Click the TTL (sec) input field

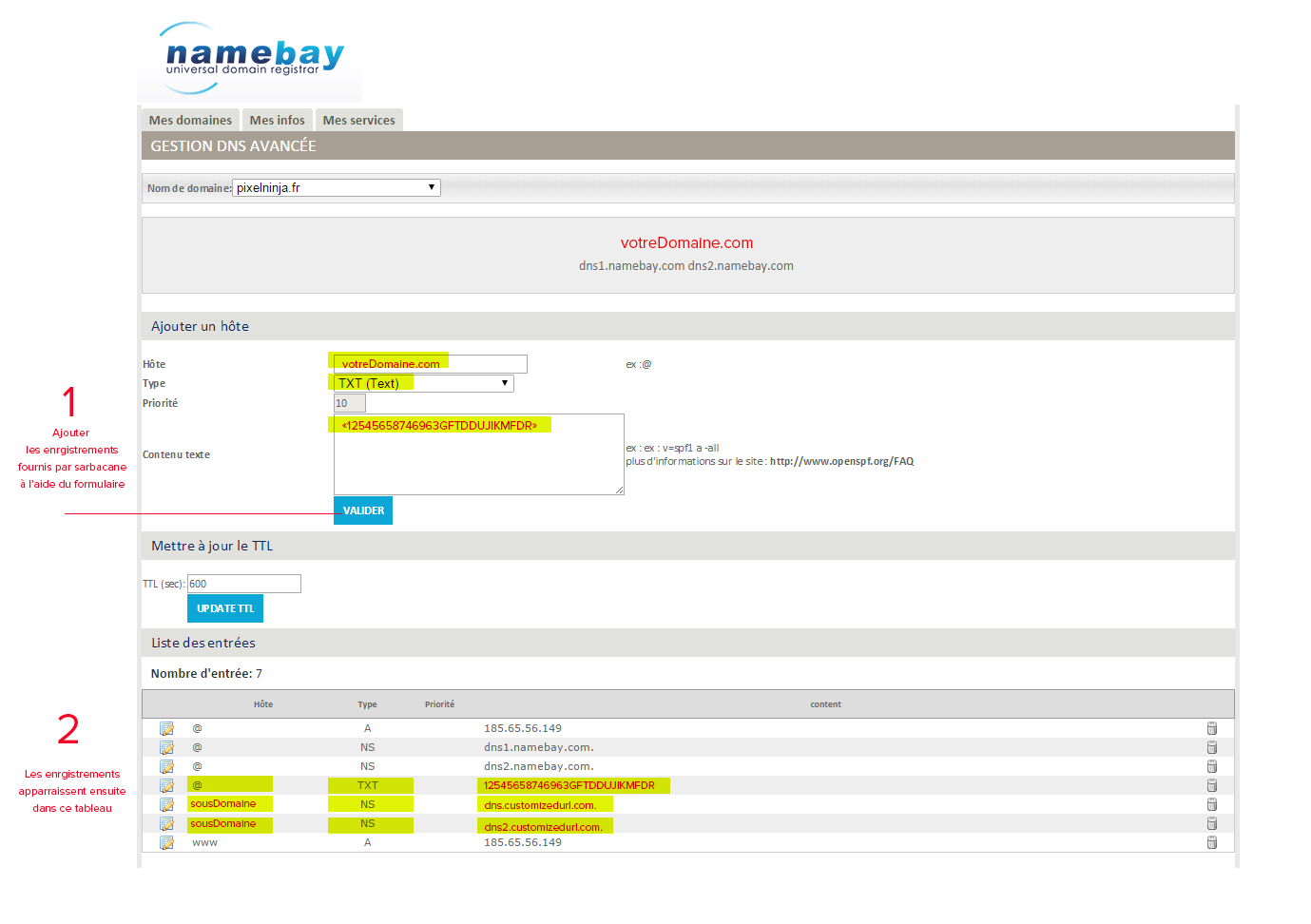(244, 584)
